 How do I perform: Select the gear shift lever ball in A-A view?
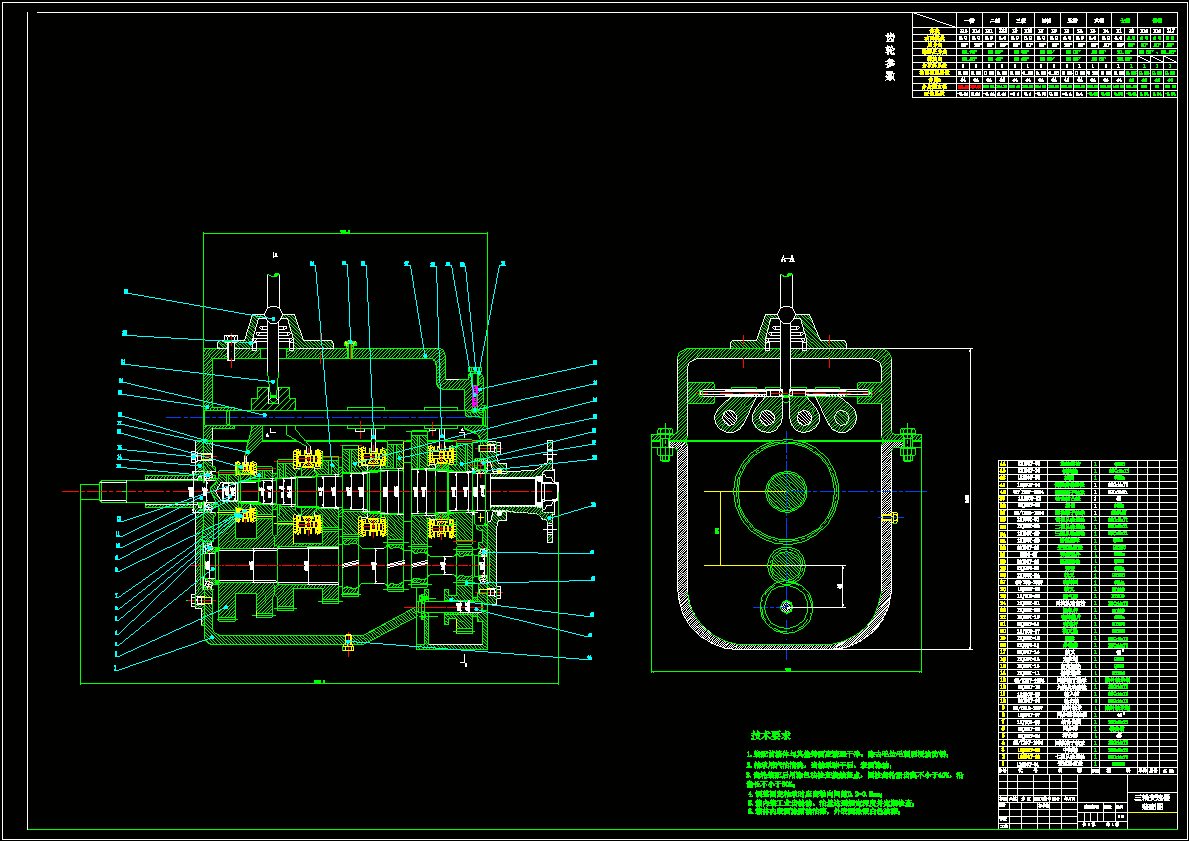click(x=787, y=314)
